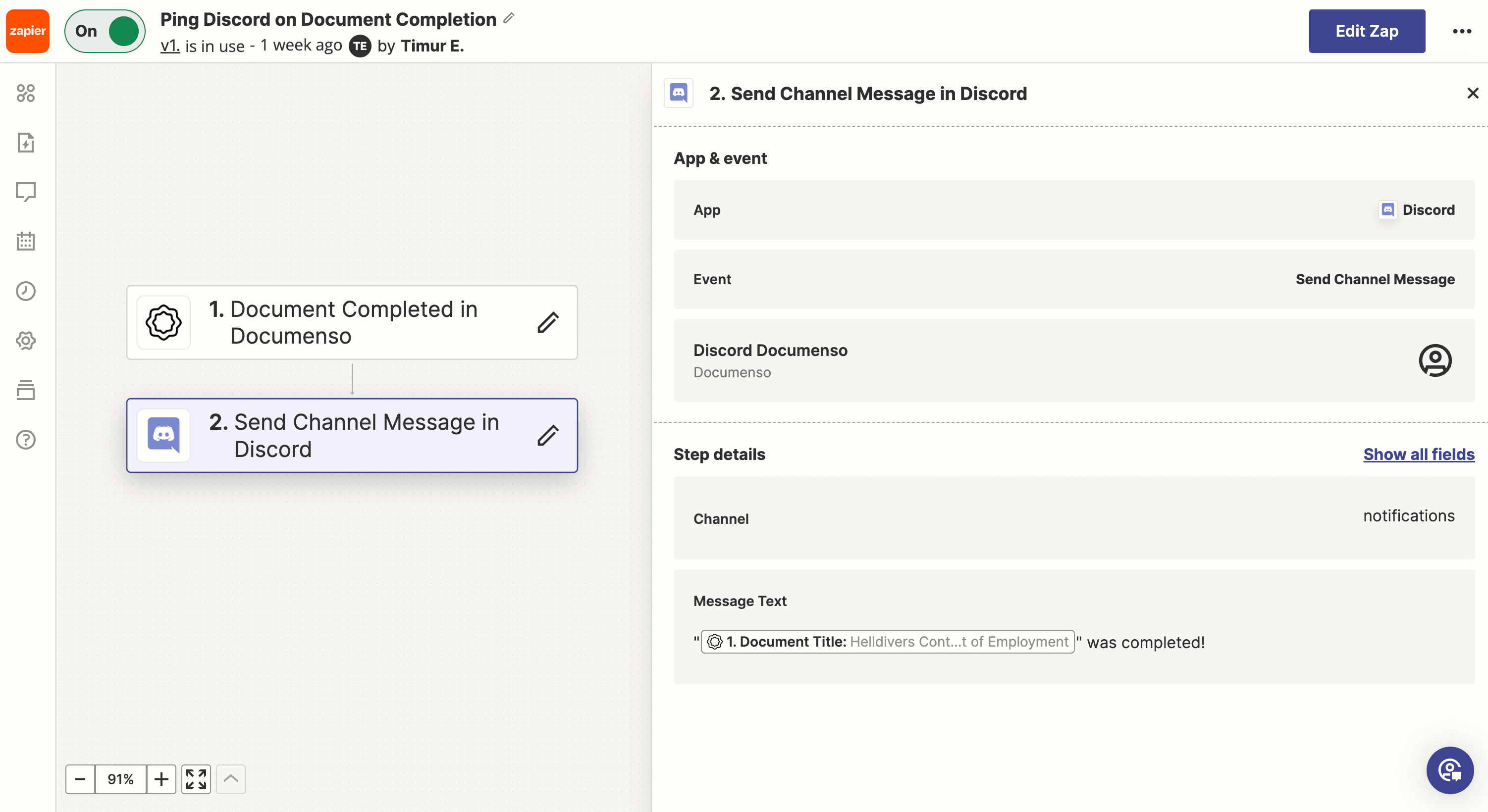Open the three-dots more menu
1488x812 pixels.
pyautogui.click(x=1461, y=31)
